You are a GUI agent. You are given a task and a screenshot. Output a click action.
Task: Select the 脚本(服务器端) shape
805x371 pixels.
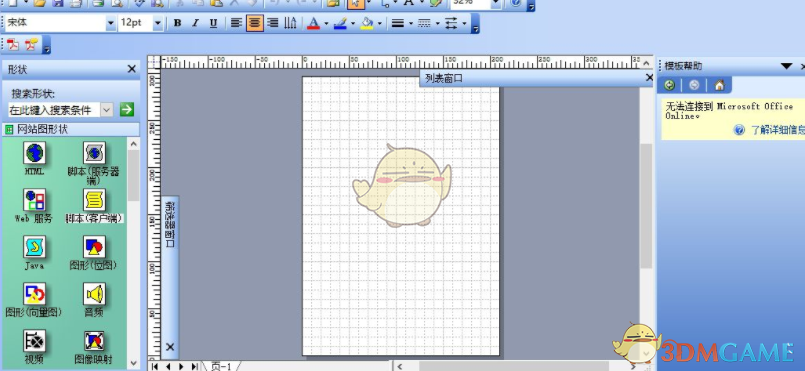[94, 163]
